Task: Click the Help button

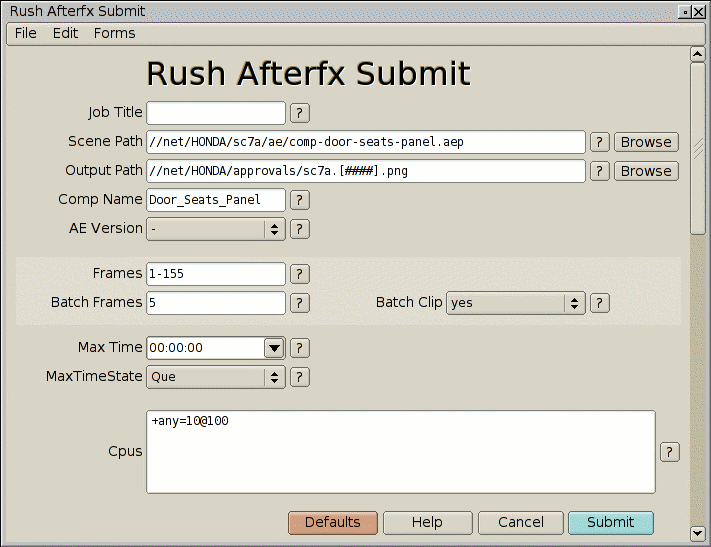Action: point(428,523)
